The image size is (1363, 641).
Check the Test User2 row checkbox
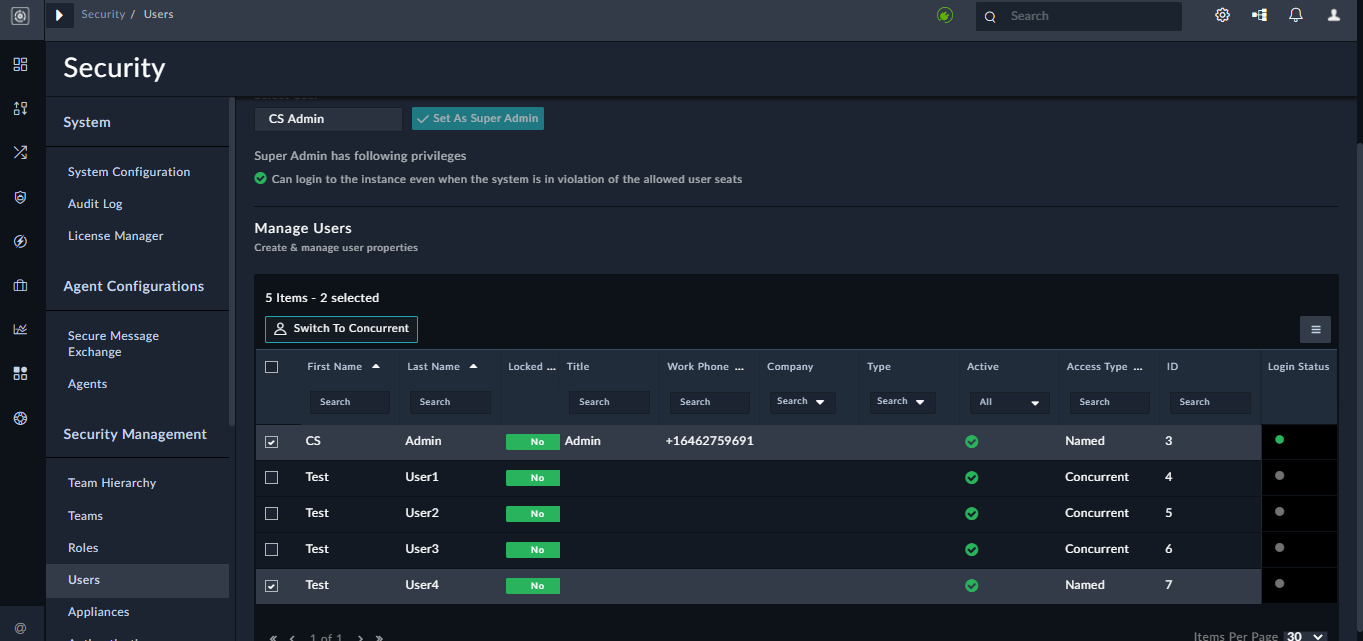[271, 513]
